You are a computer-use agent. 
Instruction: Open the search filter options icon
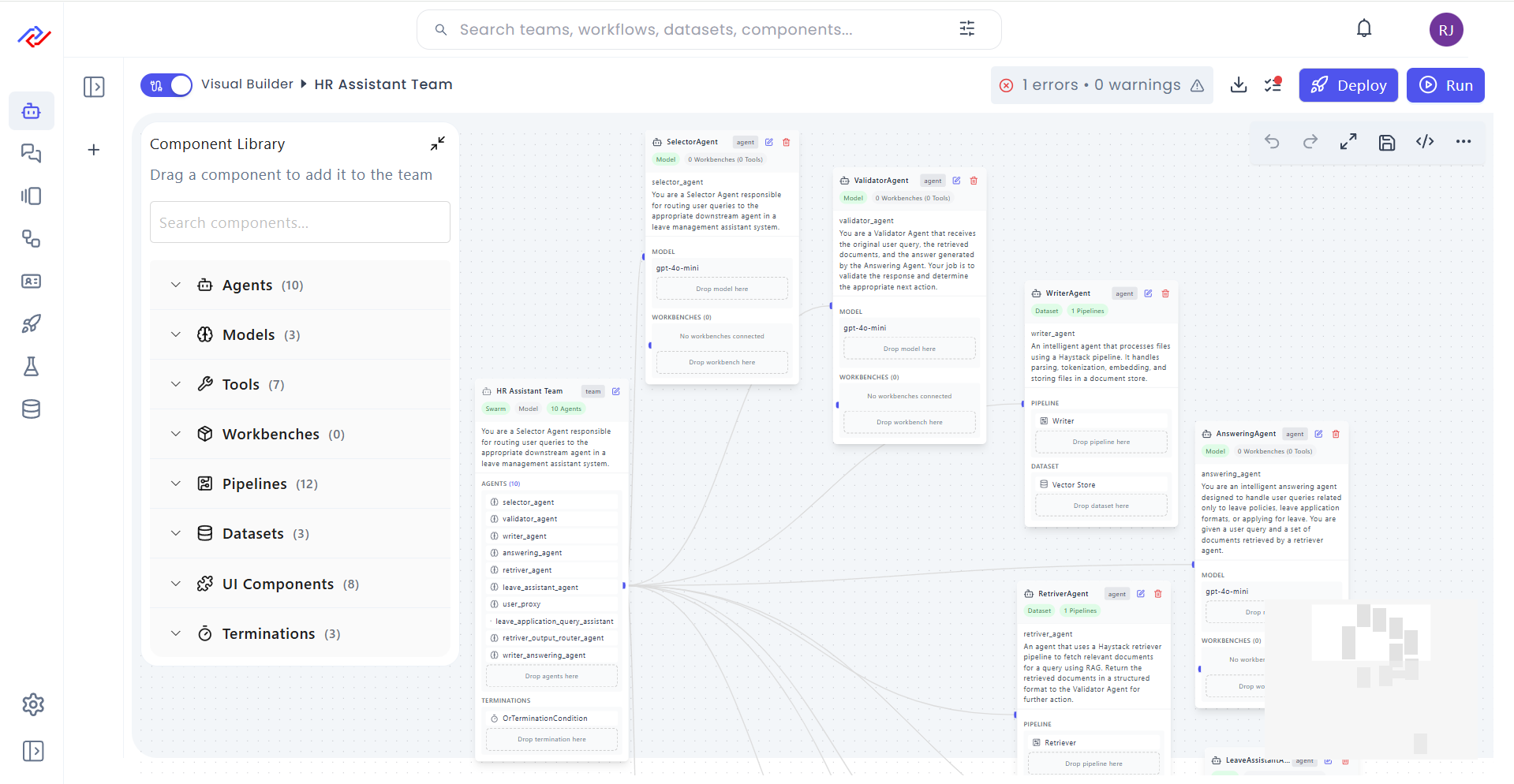click(966, 29)
